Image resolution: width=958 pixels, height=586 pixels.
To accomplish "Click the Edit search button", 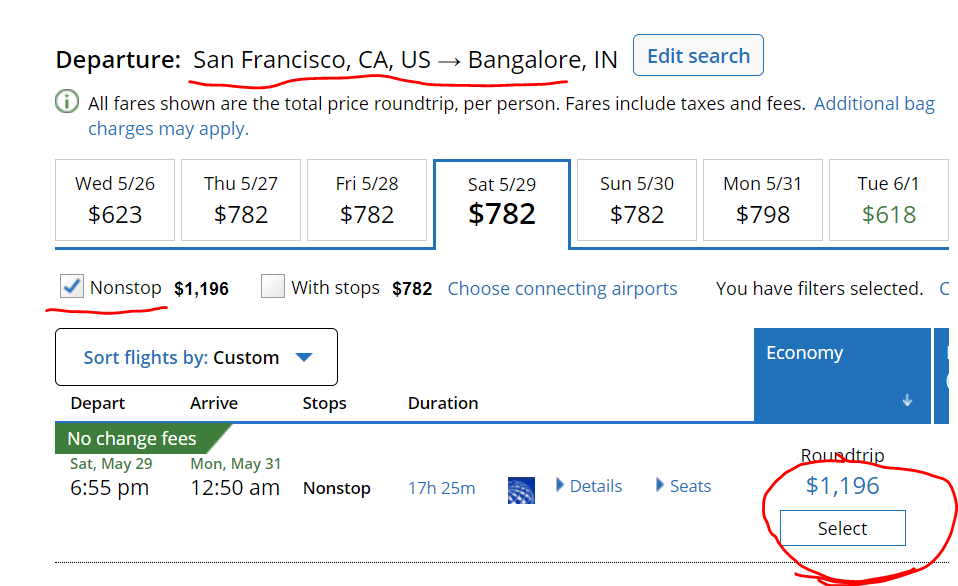I will [x=698, y=56].
